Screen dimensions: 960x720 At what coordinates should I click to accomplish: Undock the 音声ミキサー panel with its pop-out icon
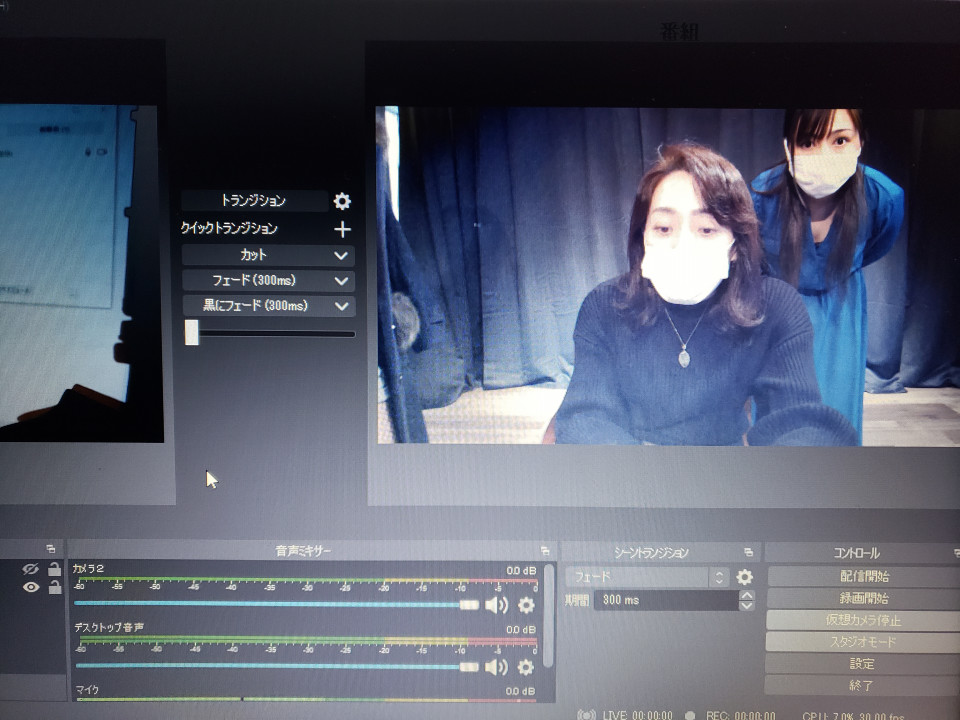[x=545, y=550]
